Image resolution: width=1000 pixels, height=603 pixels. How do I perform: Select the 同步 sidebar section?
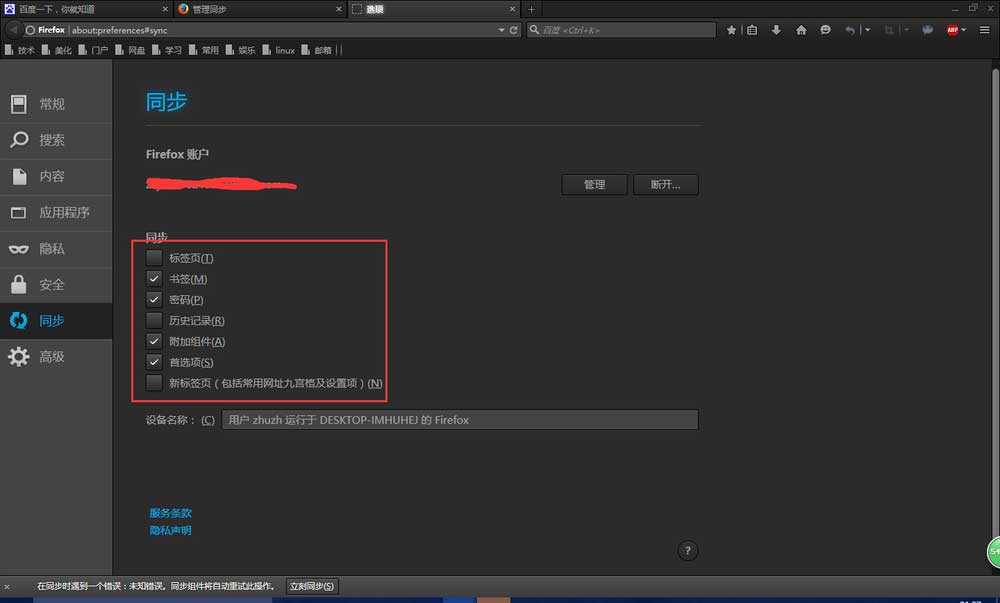click(x=56, y=321)
